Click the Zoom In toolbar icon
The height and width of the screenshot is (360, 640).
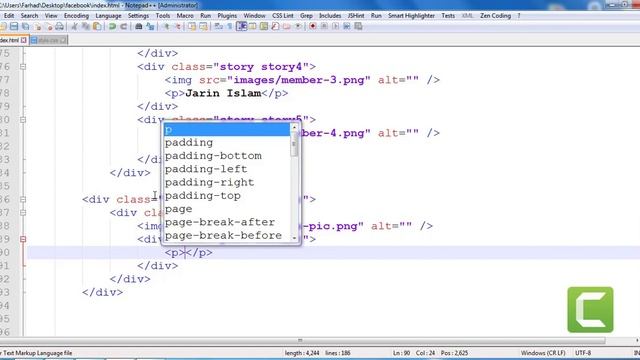167,27
